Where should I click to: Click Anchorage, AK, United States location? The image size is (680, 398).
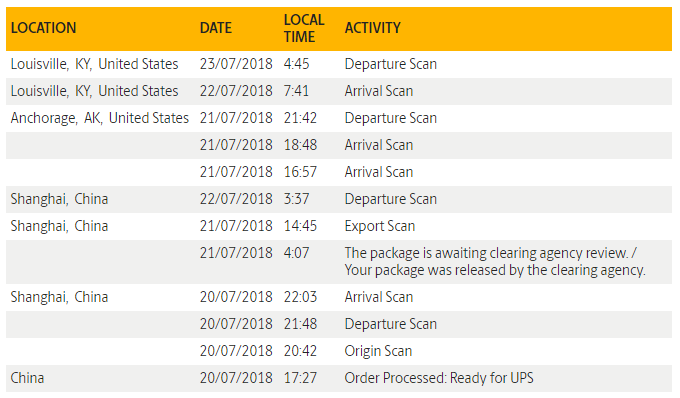click(100, 118)
